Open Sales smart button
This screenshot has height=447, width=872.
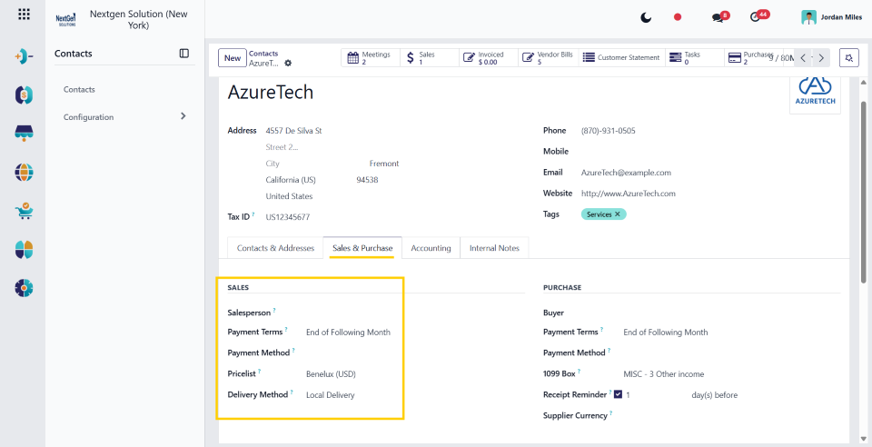430,58
